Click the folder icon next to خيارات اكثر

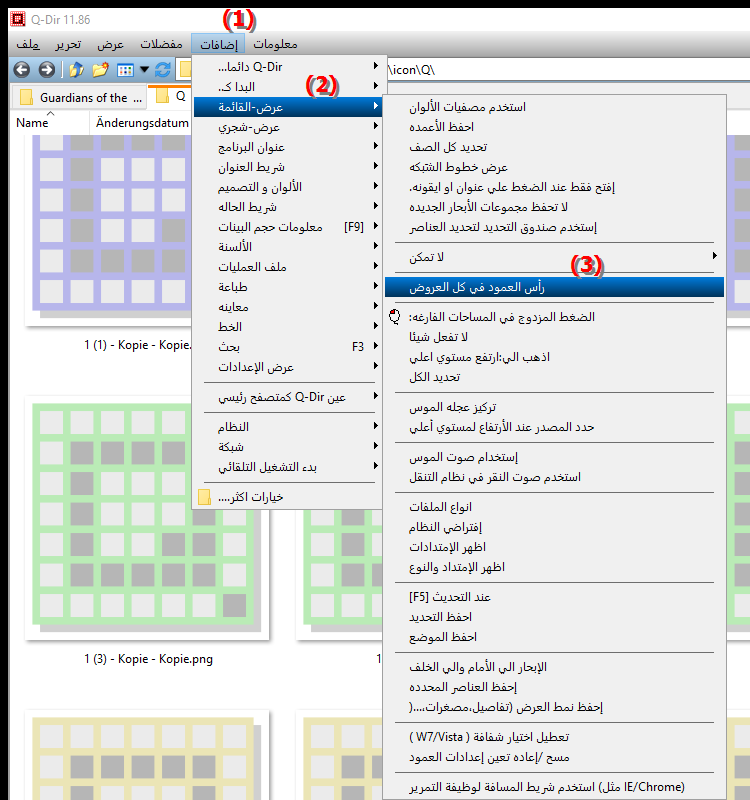point(204,497)
